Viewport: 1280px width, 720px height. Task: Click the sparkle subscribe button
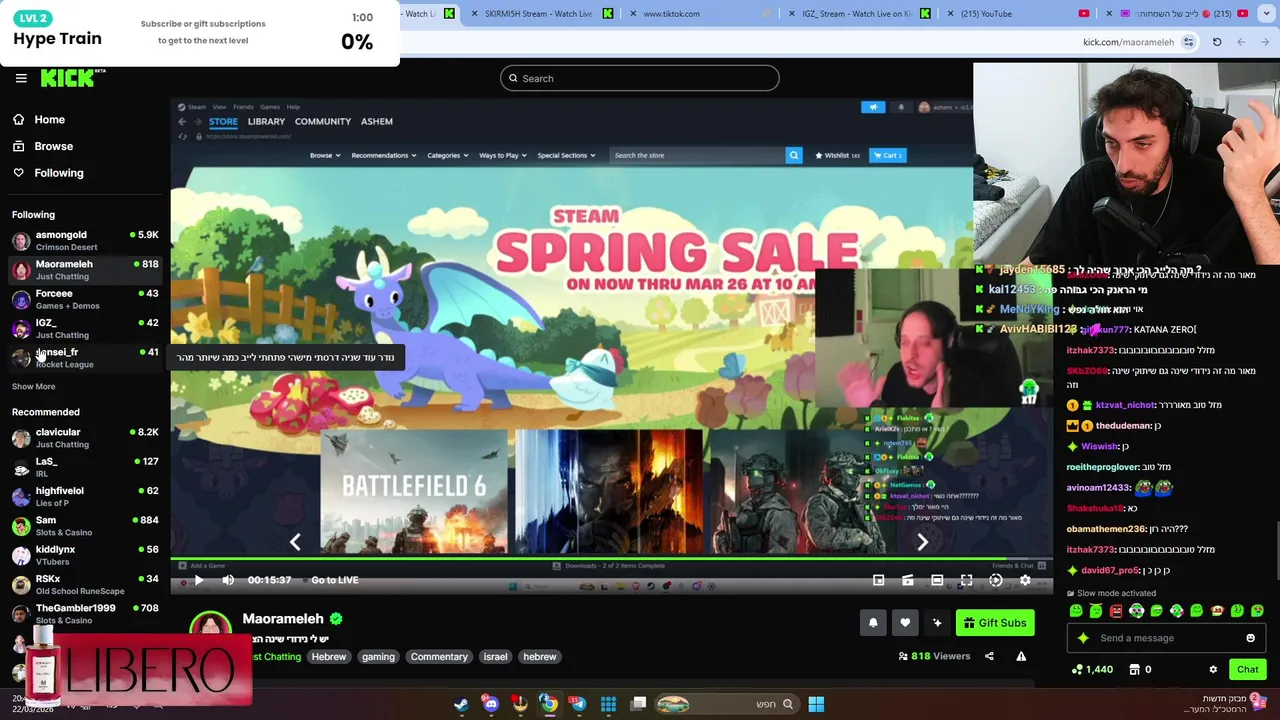[937, 623]
